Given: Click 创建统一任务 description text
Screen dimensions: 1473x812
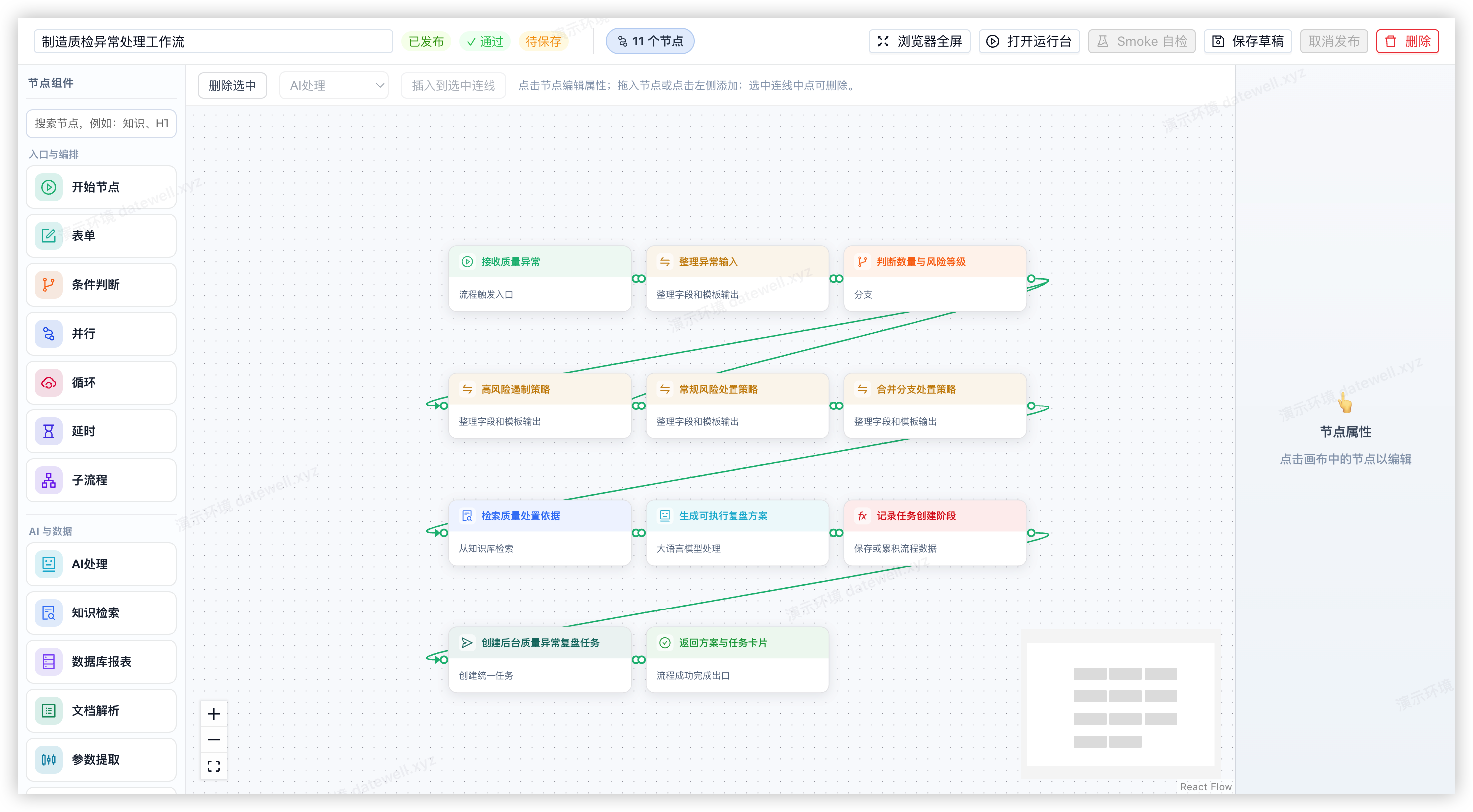Looking at the screenshot, I should [x=486, y=675].
